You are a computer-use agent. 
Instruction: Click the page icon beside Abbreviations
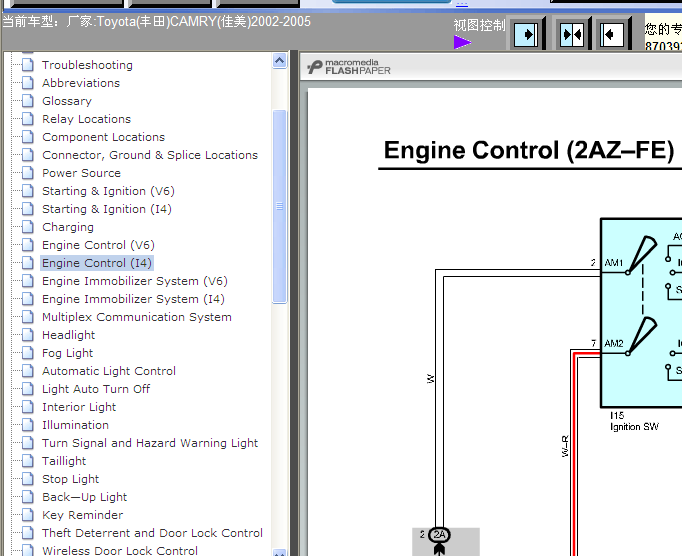click(28, 83)
